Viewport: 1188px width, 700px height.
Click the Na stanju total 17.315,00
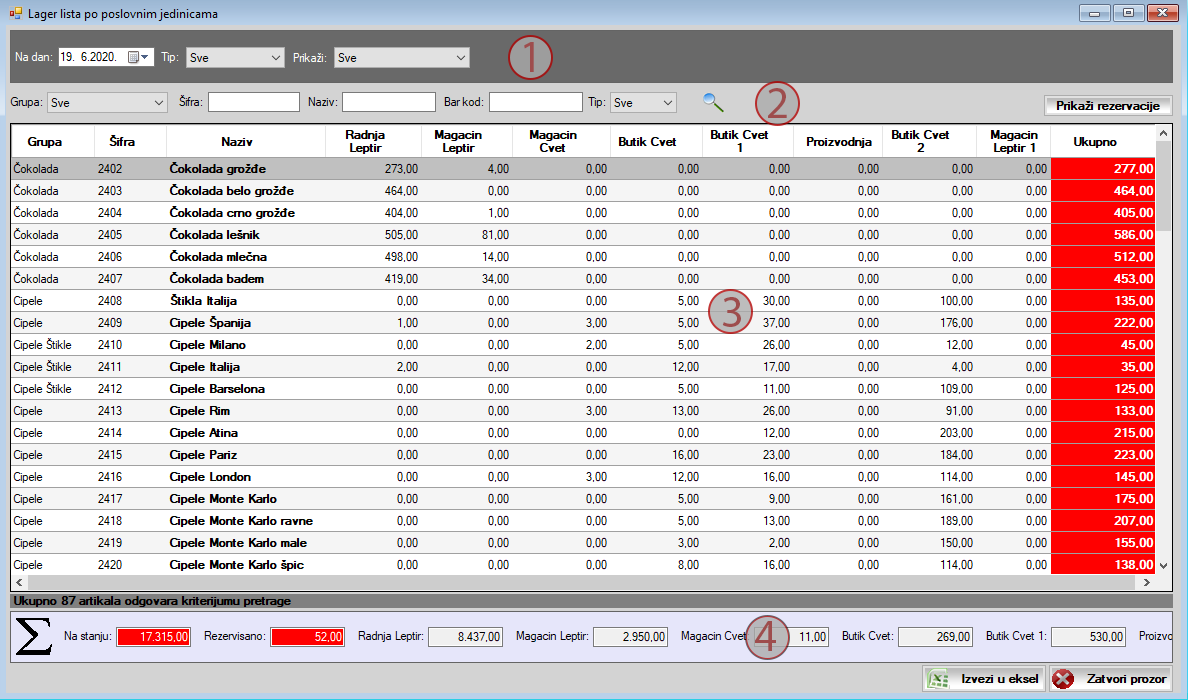(x=154, y=636)
